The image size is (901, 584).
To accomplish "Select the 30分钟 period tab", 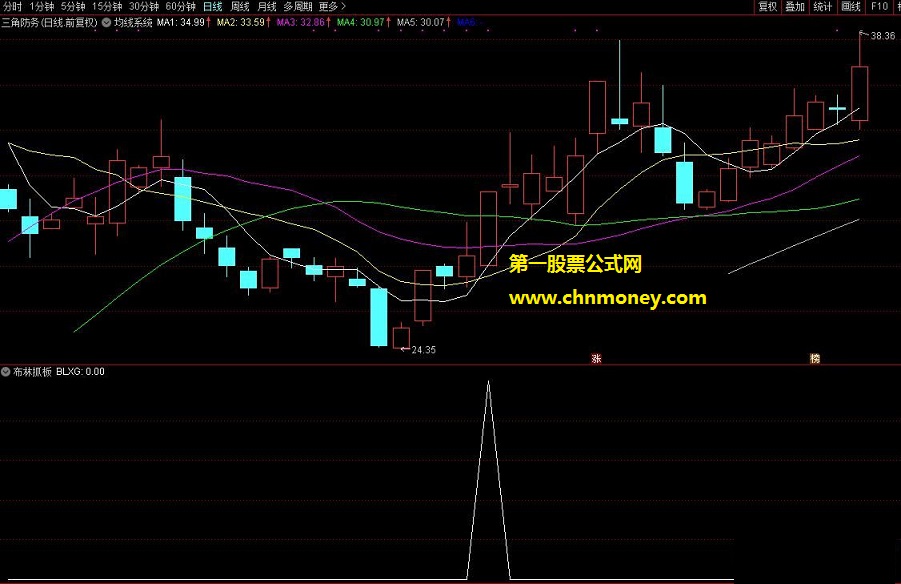I will [144, 6].
